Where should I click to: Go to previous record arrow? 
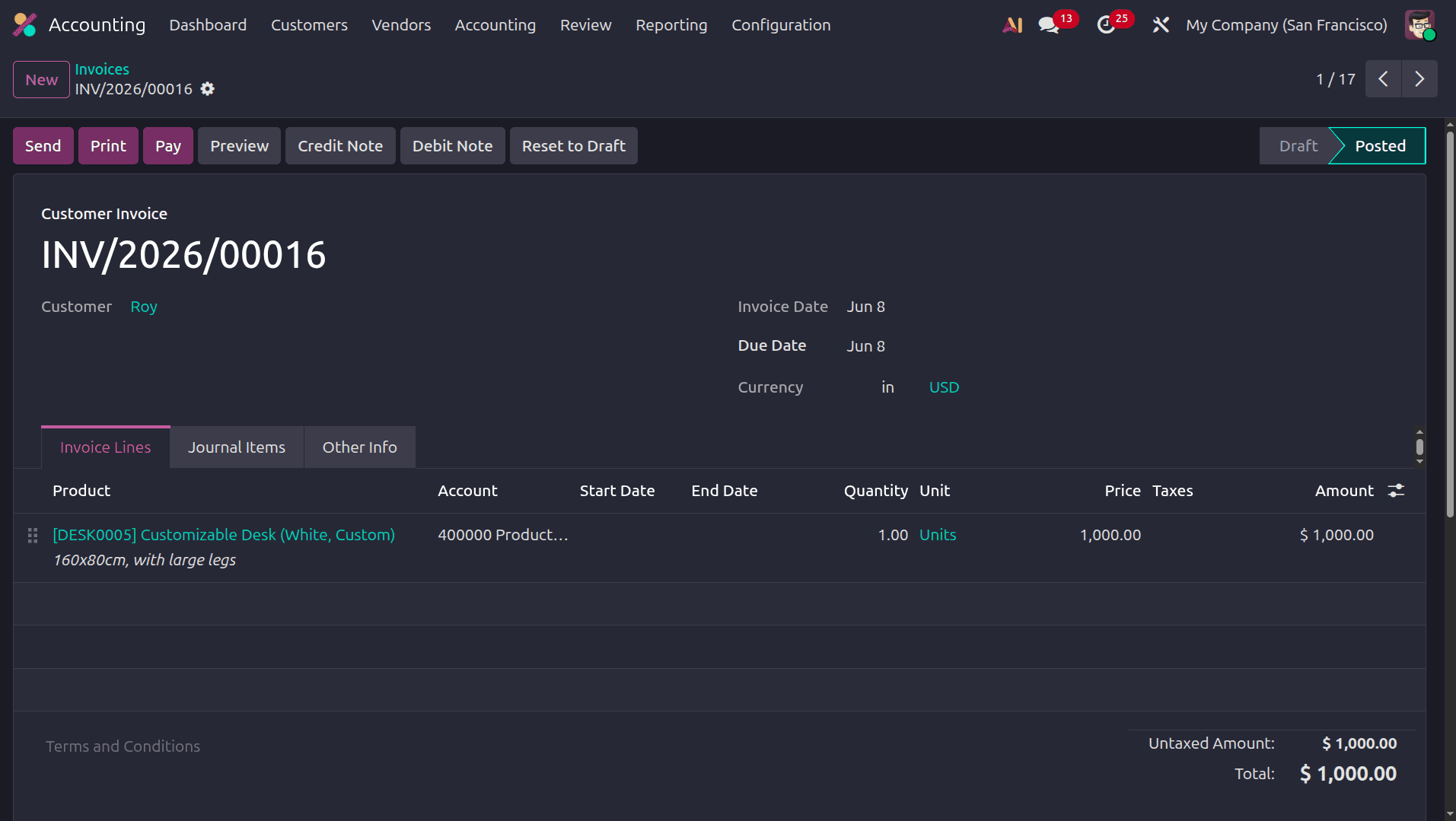click(x=1383, y=78)
